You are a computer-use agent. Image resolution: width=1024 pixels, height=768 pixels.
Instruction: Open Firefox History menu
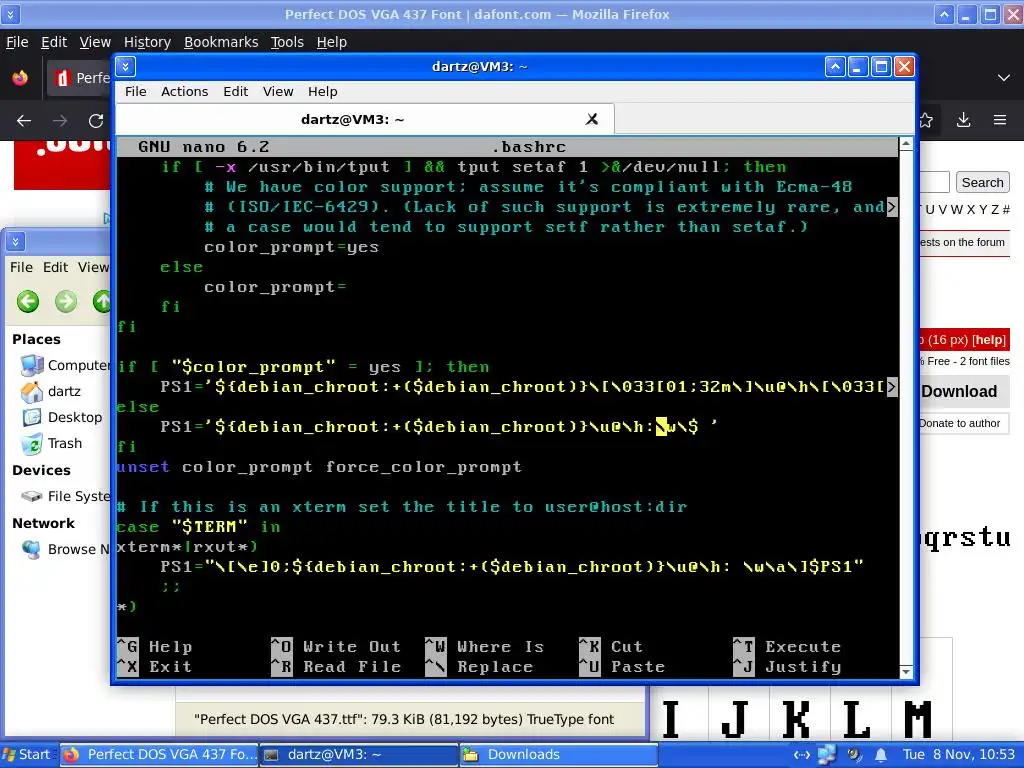pos(147,42)
